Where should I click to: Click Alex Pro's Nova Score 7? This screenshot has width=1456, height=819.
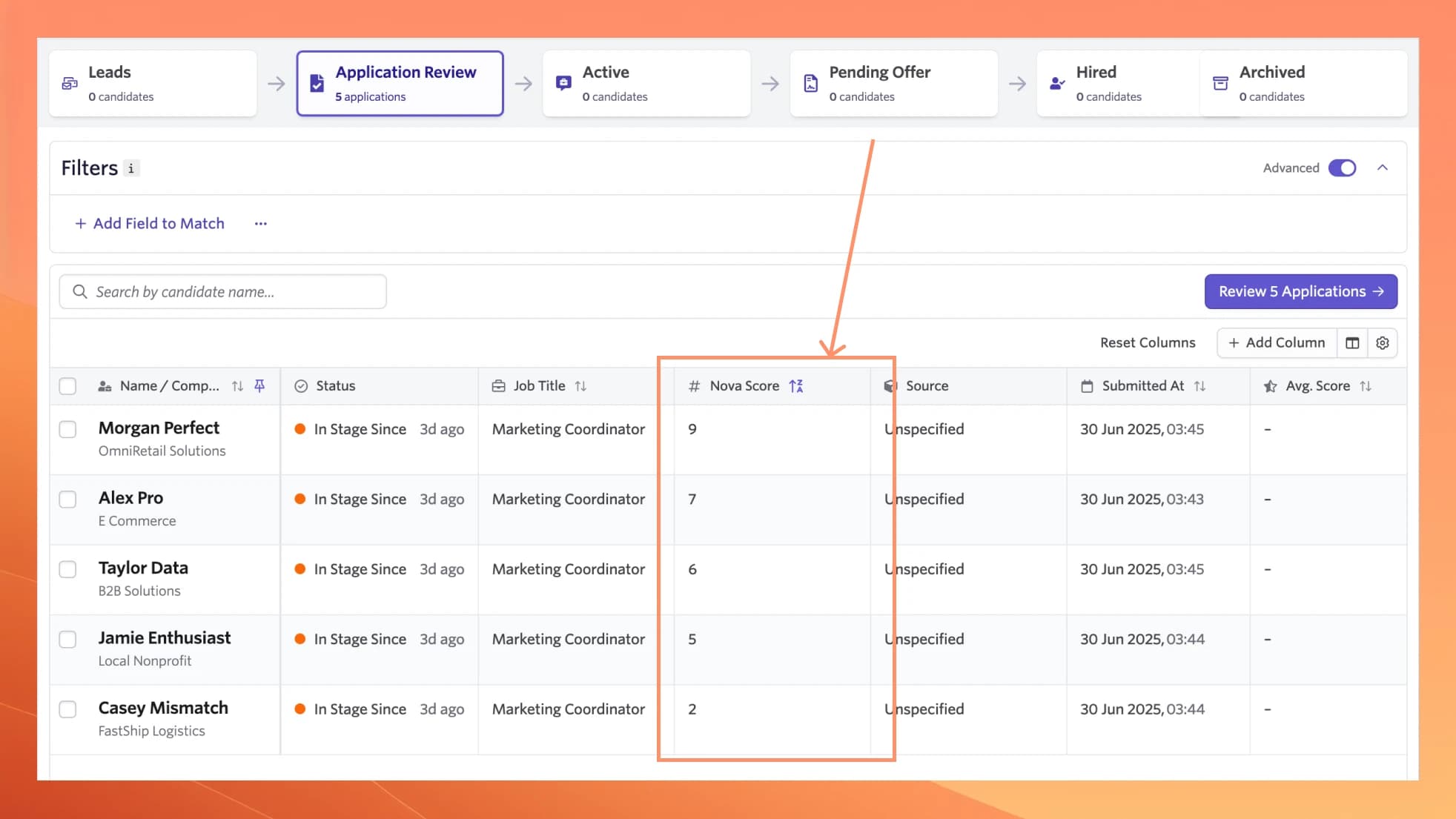pyautogui.click(x=692, y=499)
